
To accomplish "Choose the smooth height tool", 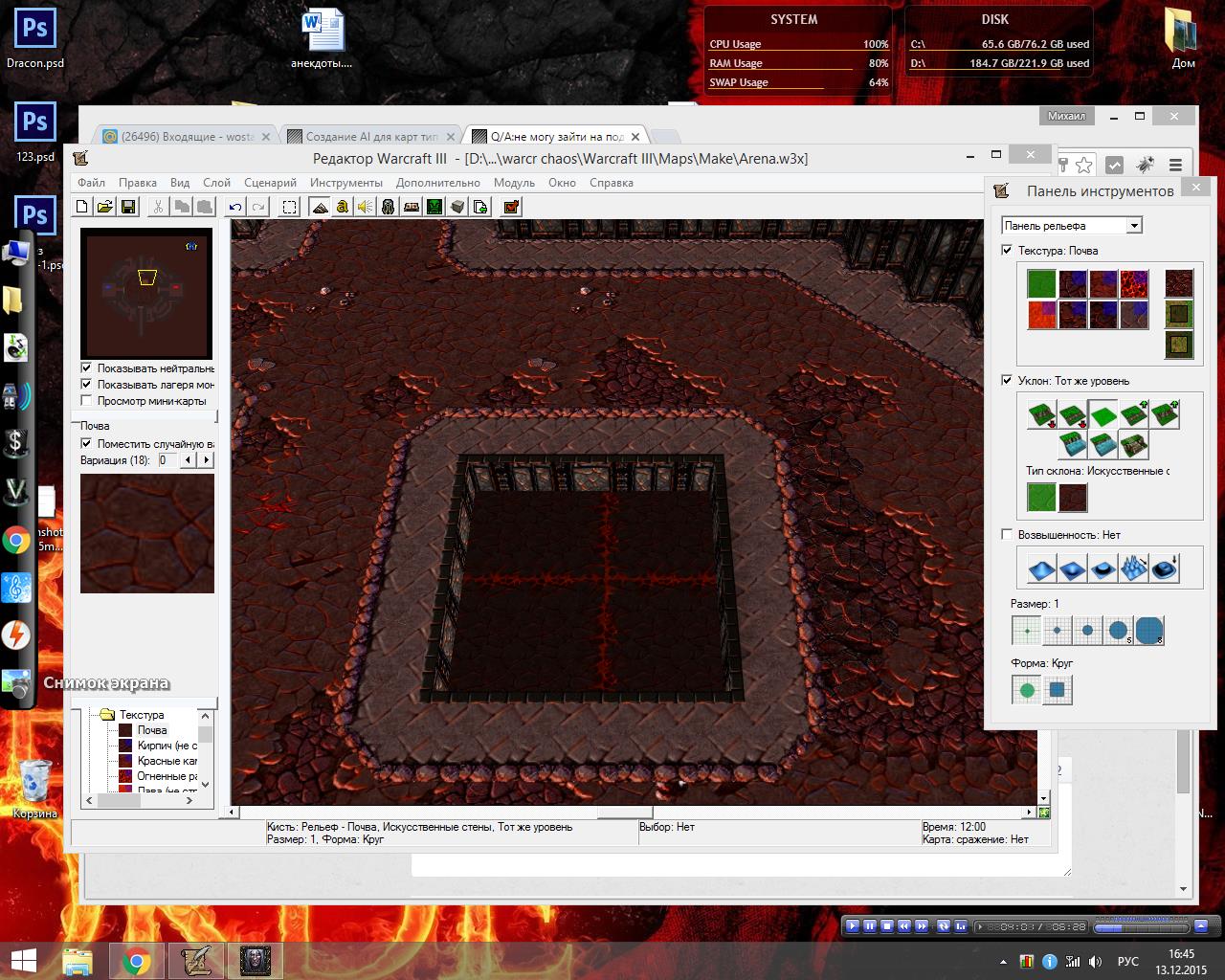I will coord(1164,568).
